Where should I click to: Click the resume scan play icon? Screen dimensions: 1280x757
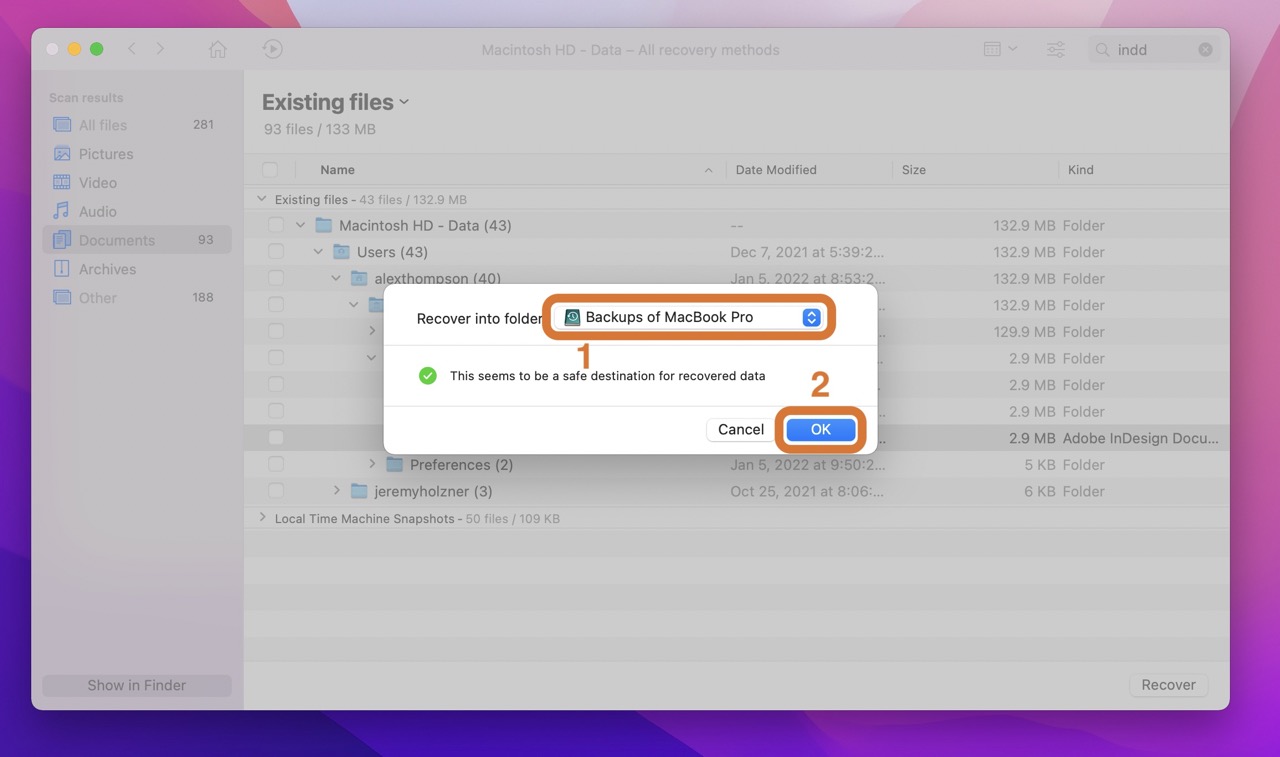click(272, 49)
